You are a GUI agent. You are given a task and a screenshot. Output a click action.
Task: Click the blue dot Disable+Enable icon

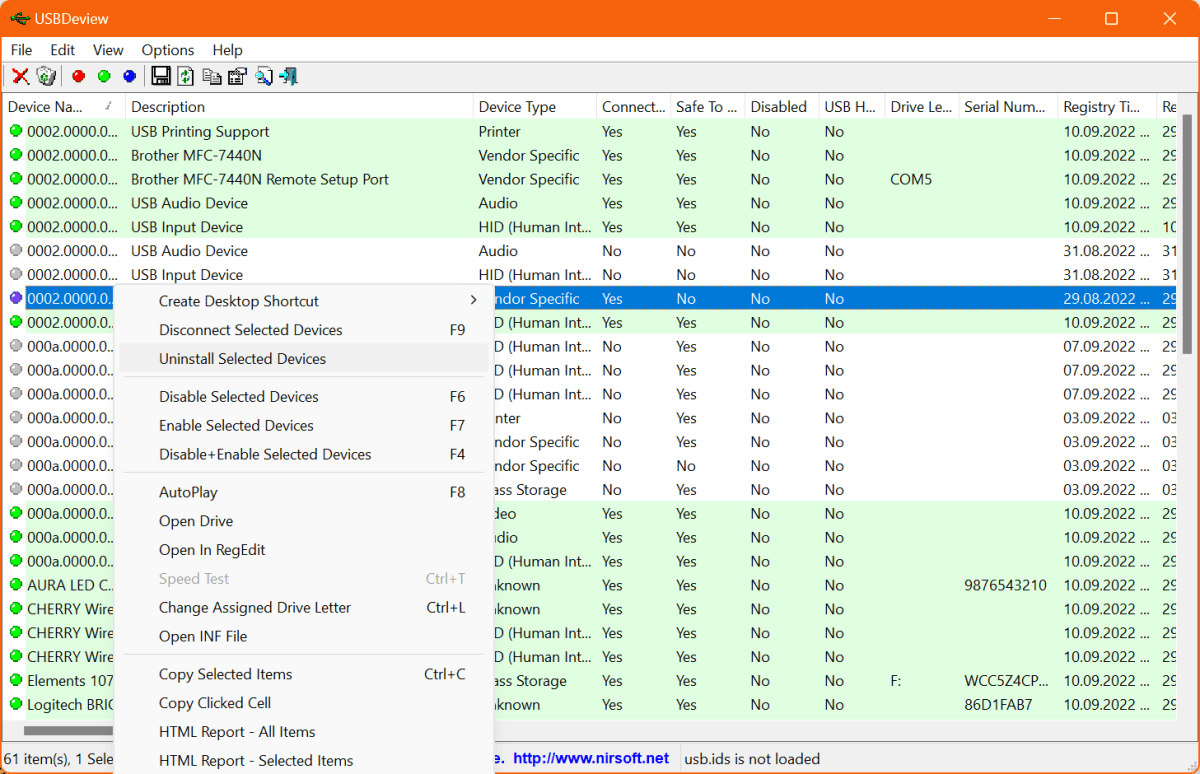pos(129,76)
